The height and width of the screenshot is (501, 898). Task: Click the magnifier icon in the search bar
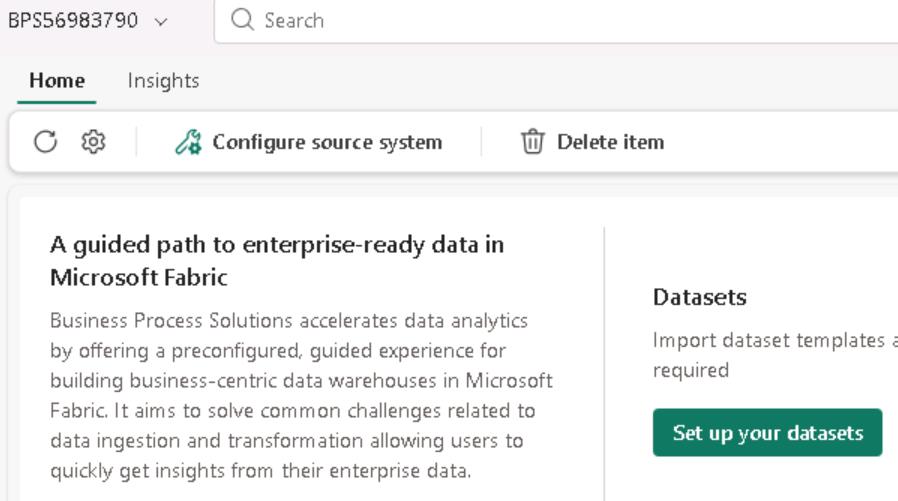242,20
